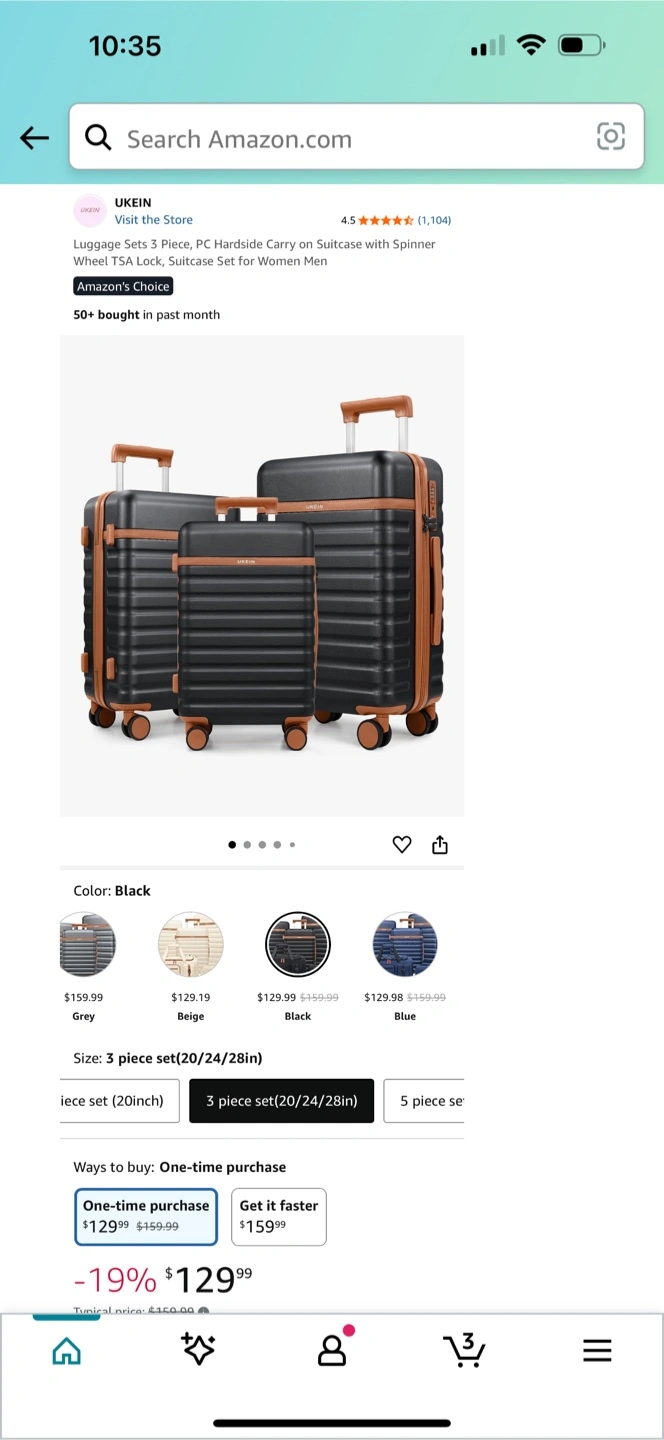Select Get it faster option
This screenshot has height=1440, width=664.
(279, 1216)
